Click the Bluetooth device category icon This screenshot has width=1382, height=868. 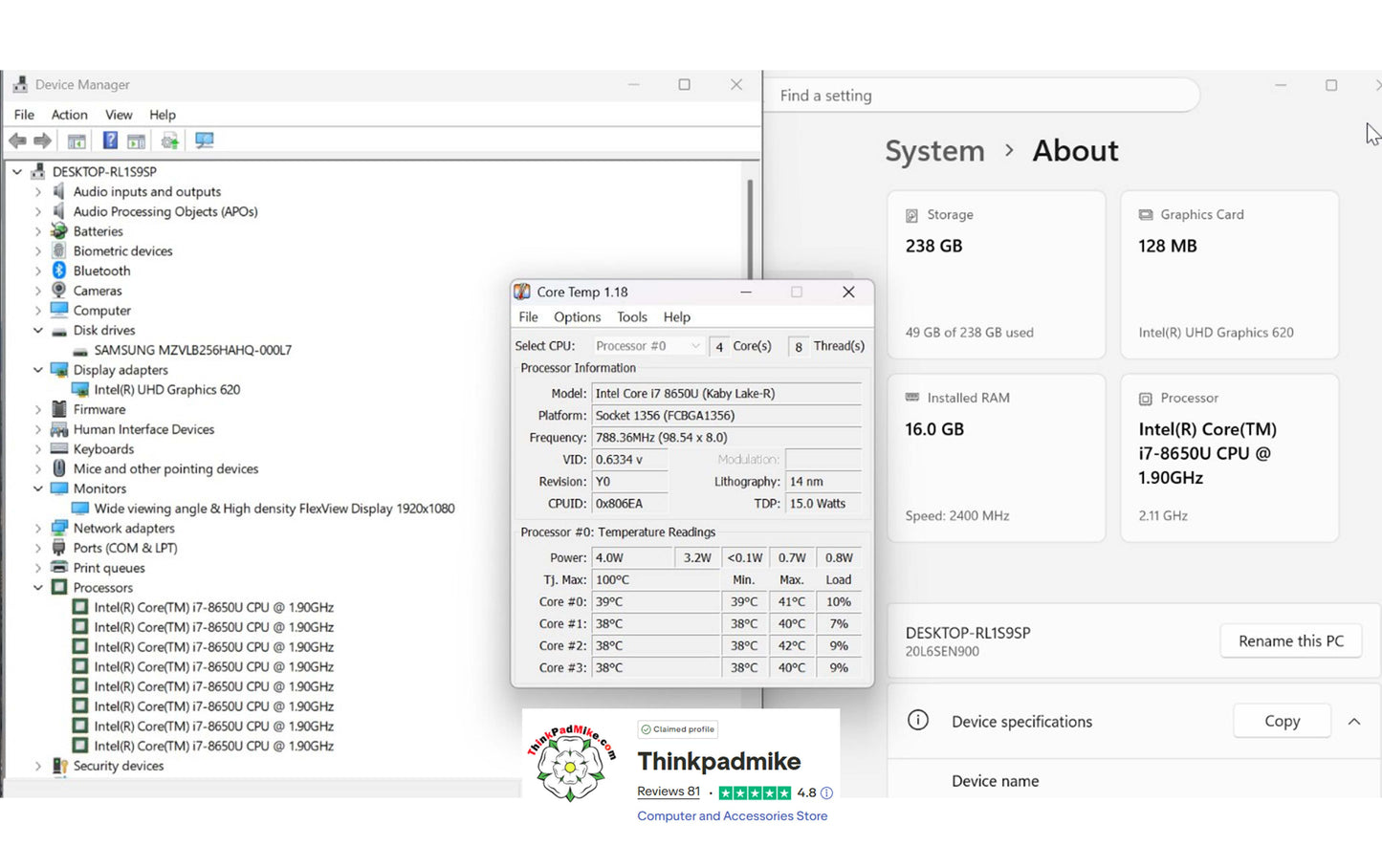tap(59, 271)
